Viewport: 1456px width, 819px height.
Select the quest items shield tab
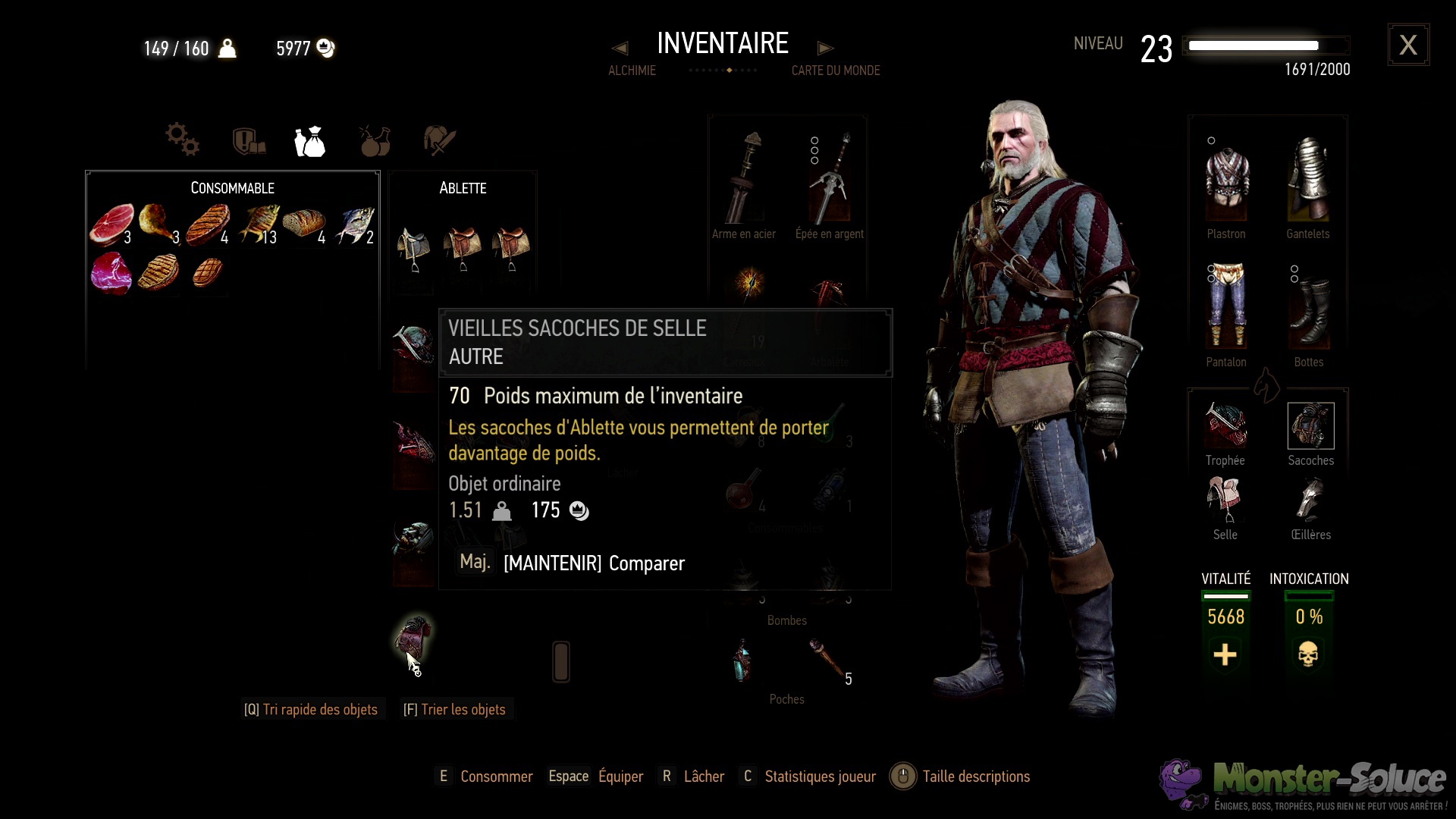pos(249,141)
